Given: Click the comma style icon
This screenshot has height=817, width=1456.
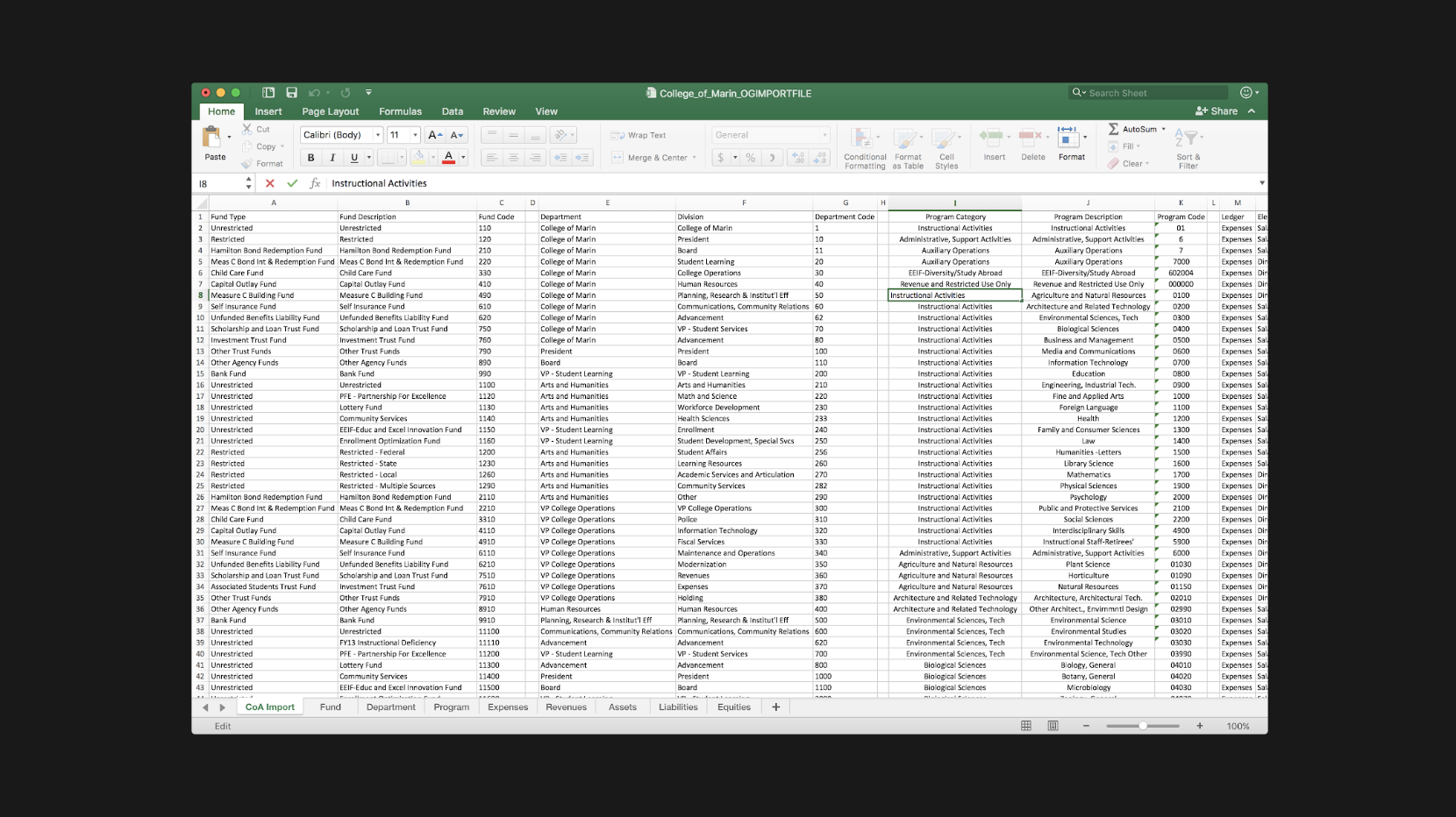Looking at the screenshot, I should click(x=772, y=158).
